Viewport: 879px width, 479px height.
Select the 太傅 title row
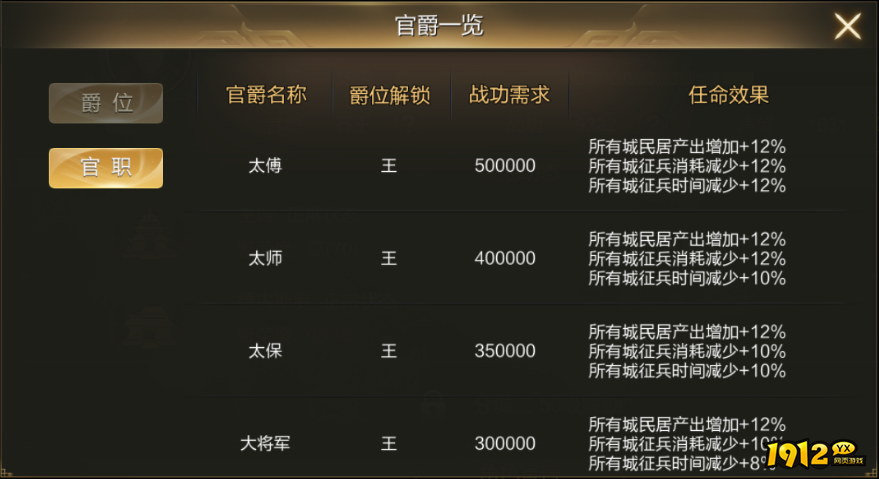(265, 166)
